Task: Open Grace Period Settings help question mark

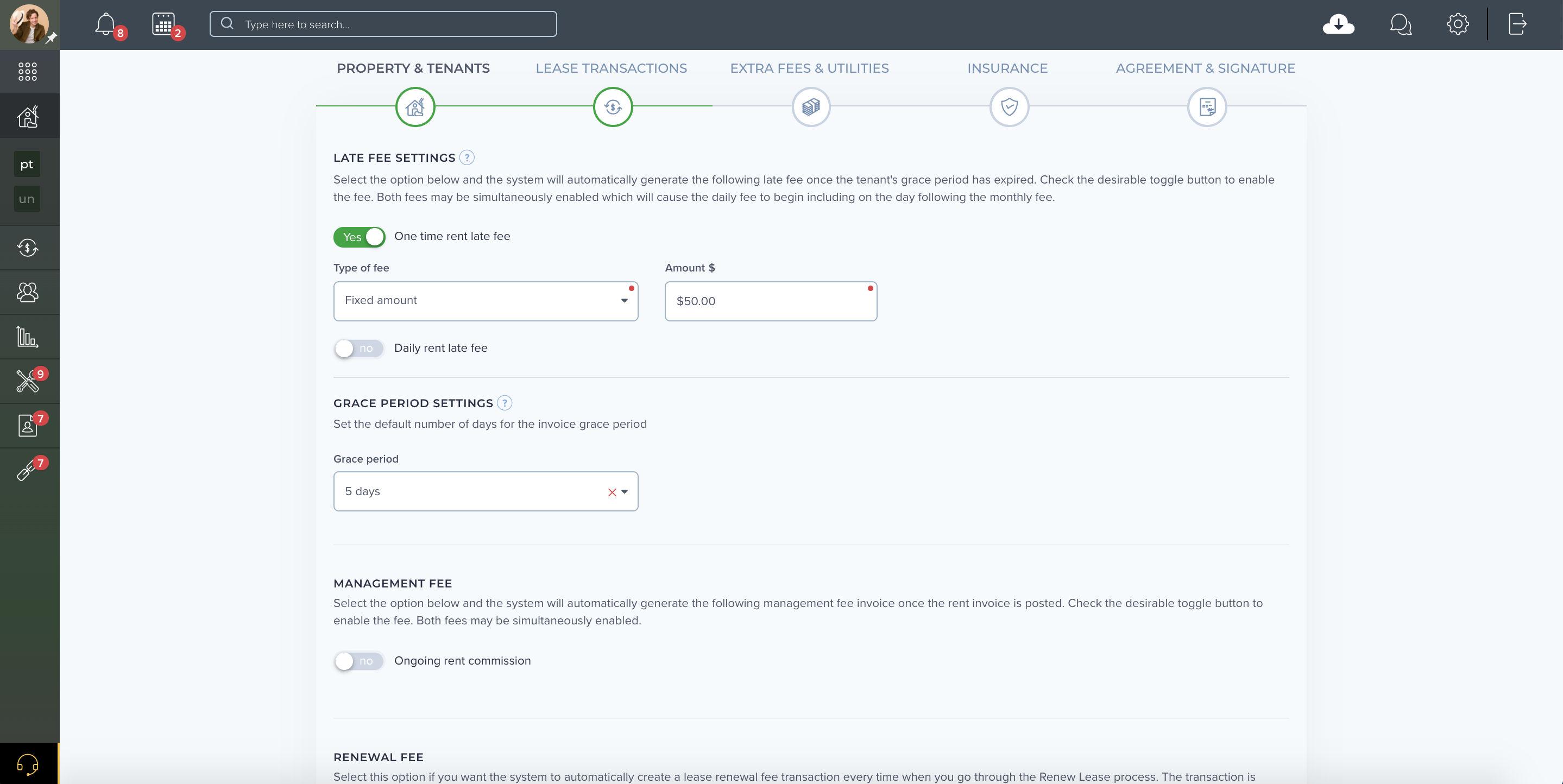Action: (x=504, y=403)
